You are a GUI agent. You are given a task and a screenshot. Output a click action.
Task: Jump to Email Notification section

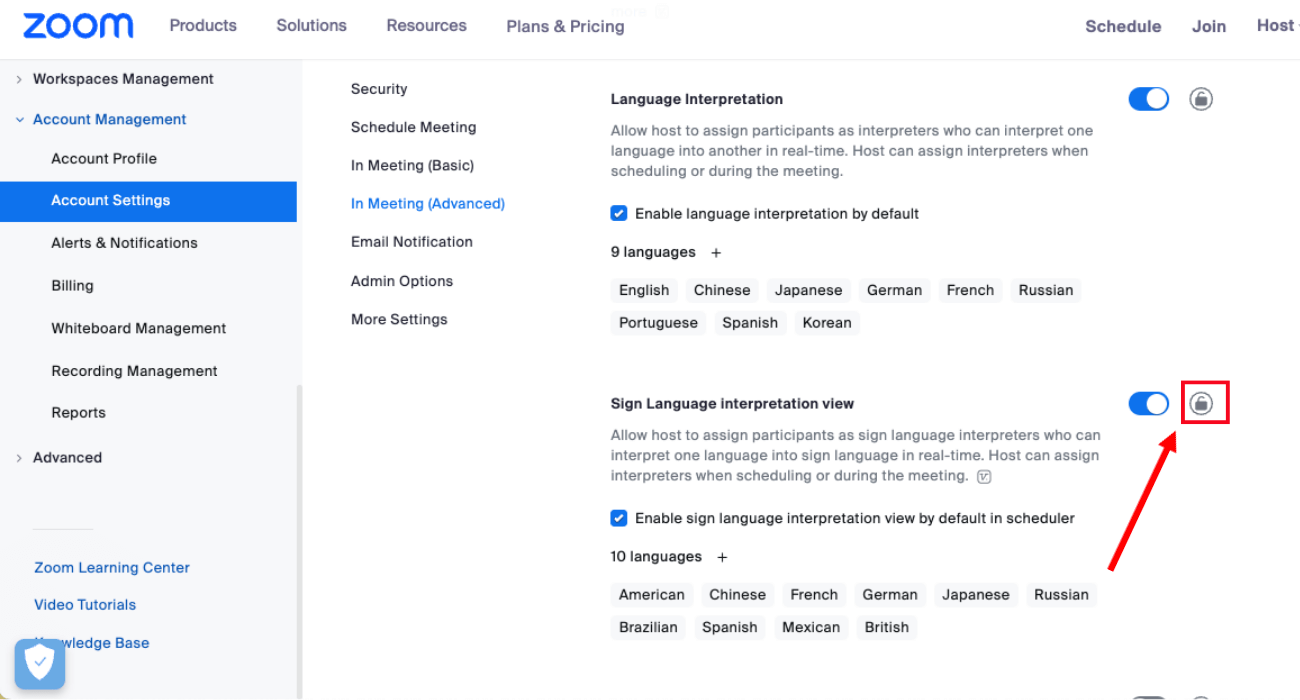pyautogui.click(x=412, y=242)
